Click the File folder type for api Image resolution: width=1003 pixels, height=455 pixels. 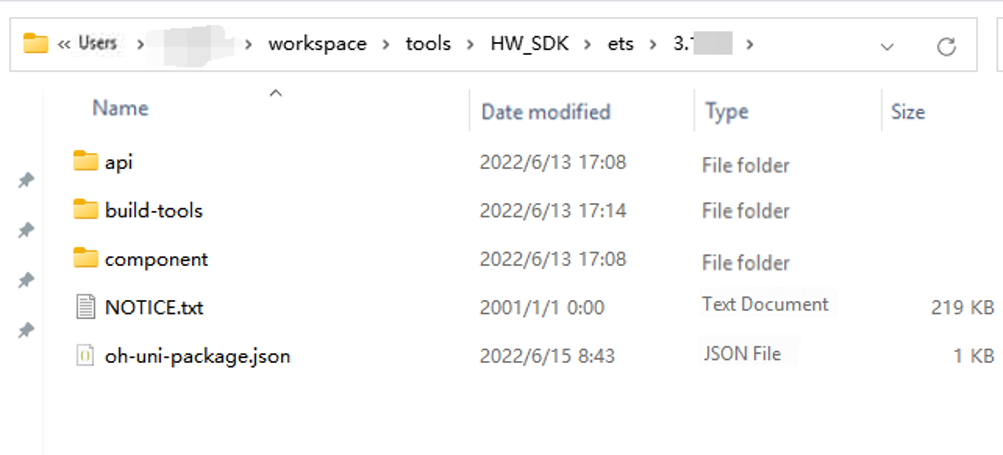[x=745, y=165]
